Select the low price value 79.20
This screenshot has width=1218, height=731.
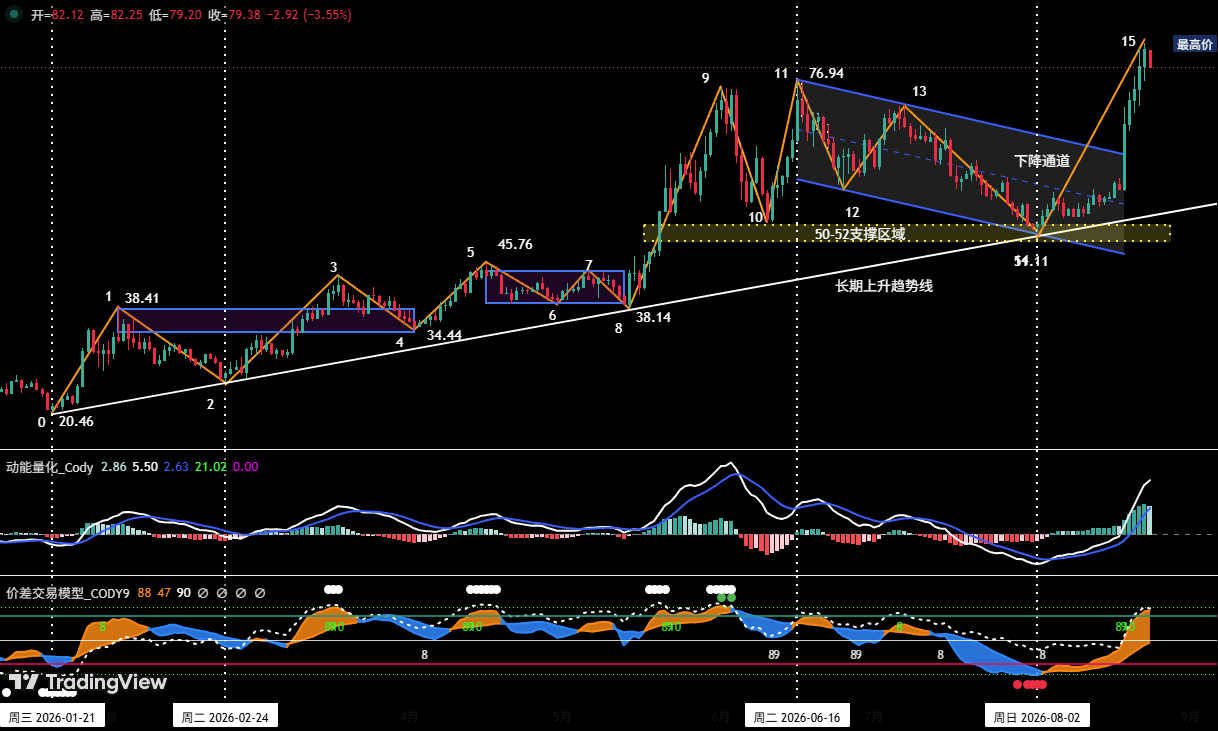pos(185,16)
